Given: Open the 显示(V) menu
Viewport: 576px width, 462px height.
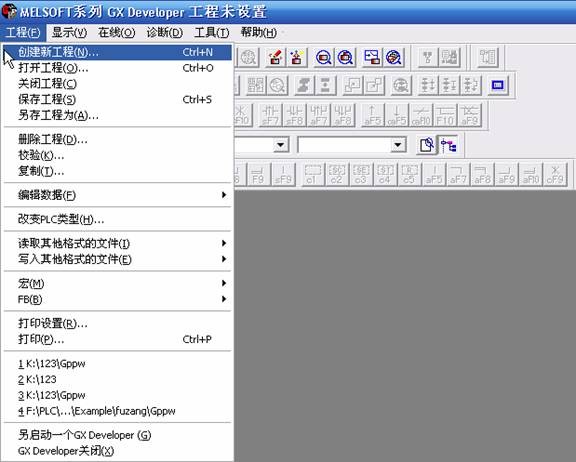Looking at the screenshot, I should [x=69, y=33].
